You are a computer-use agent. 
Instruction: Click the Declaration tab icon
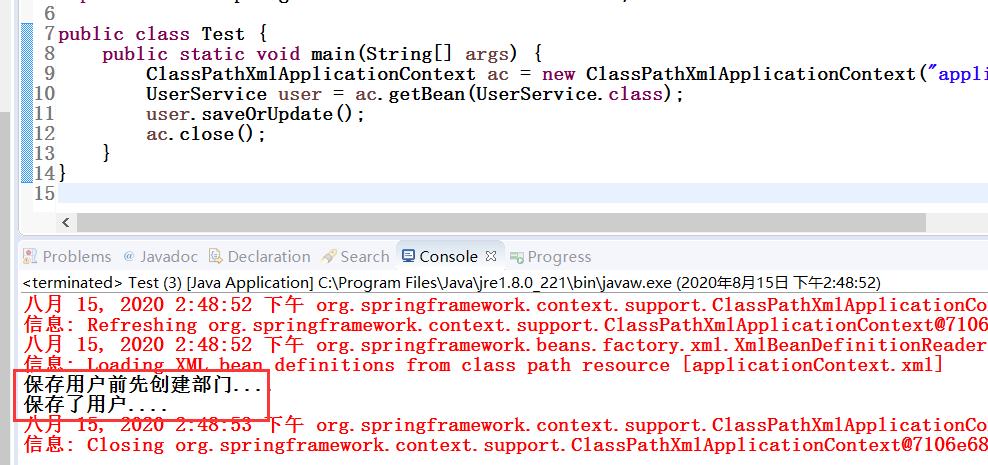tap(216, 256)
